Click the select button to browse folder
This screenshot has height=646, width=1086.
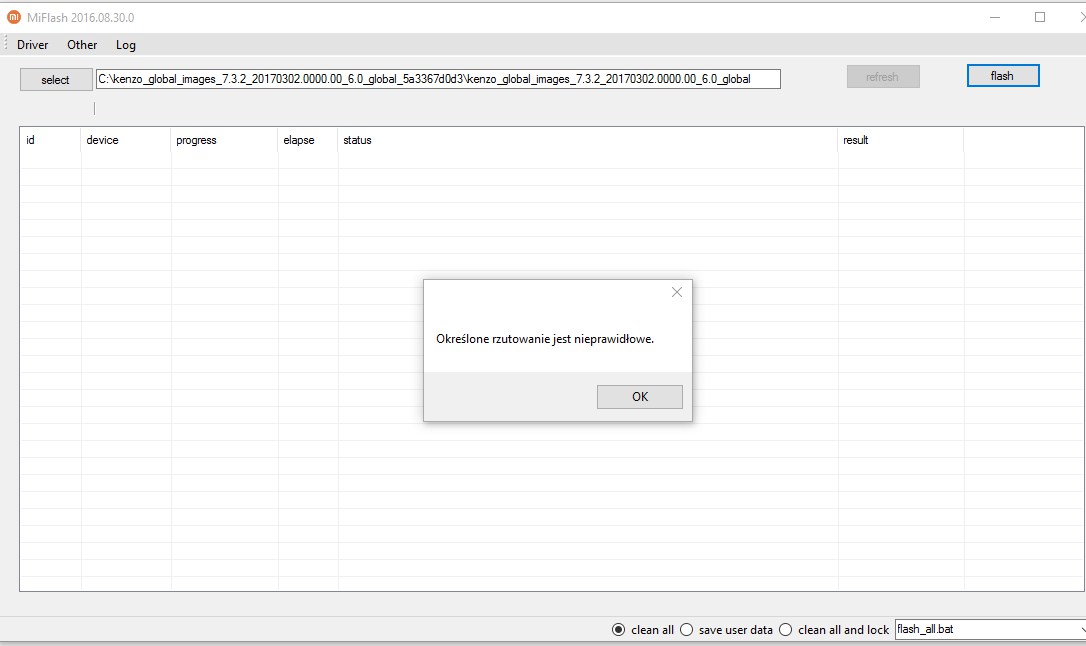(56, 80)
